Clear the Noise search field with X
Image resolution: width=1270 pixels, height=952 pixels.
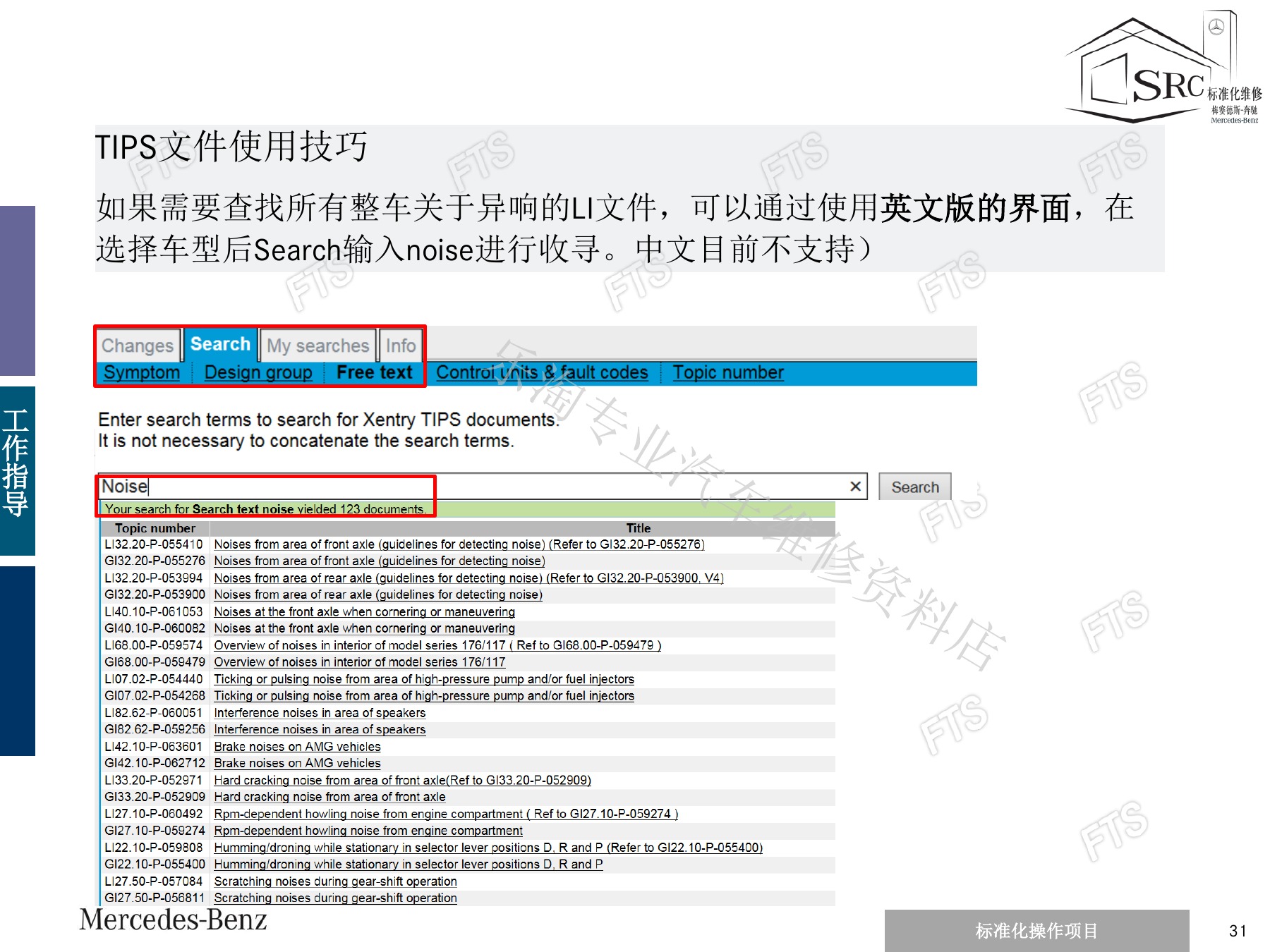[x=855, y=487]
